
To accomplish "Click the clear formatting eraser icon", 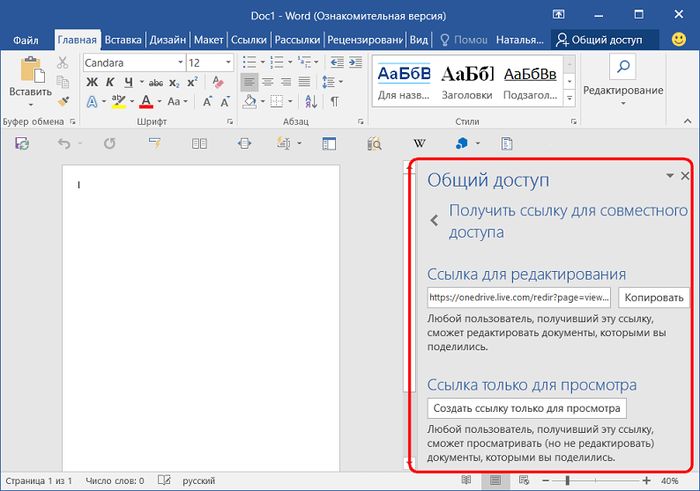I will tap(218, 82).
